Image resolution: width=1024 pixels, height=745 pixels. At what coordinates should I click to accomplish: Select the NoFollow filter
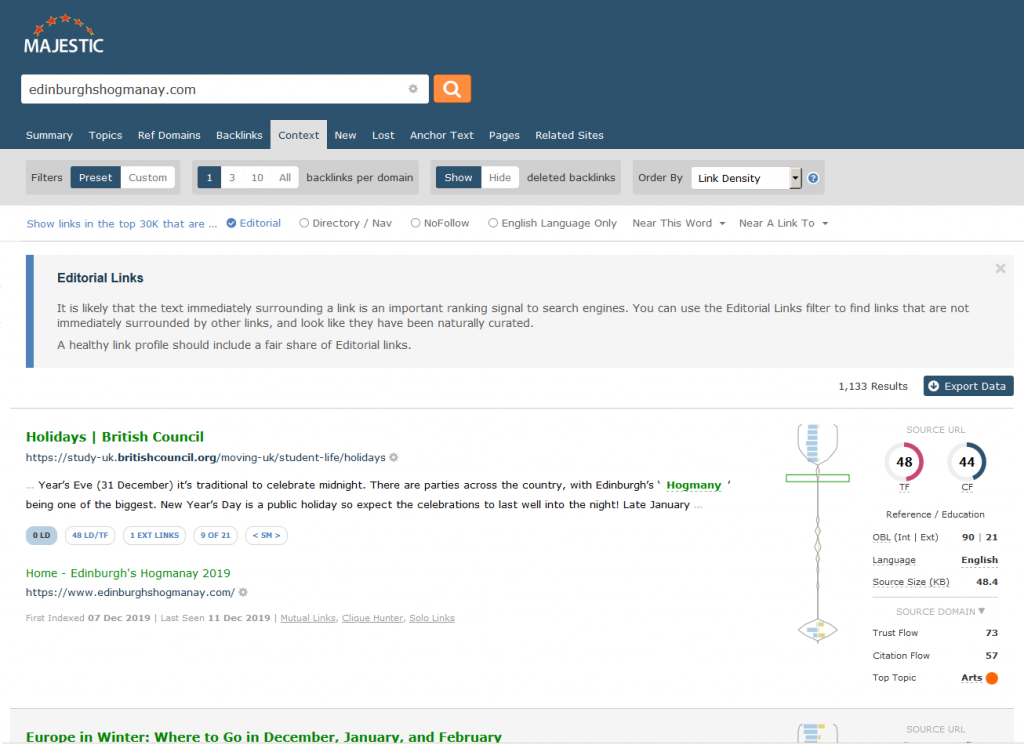click(x=440, y=223)
